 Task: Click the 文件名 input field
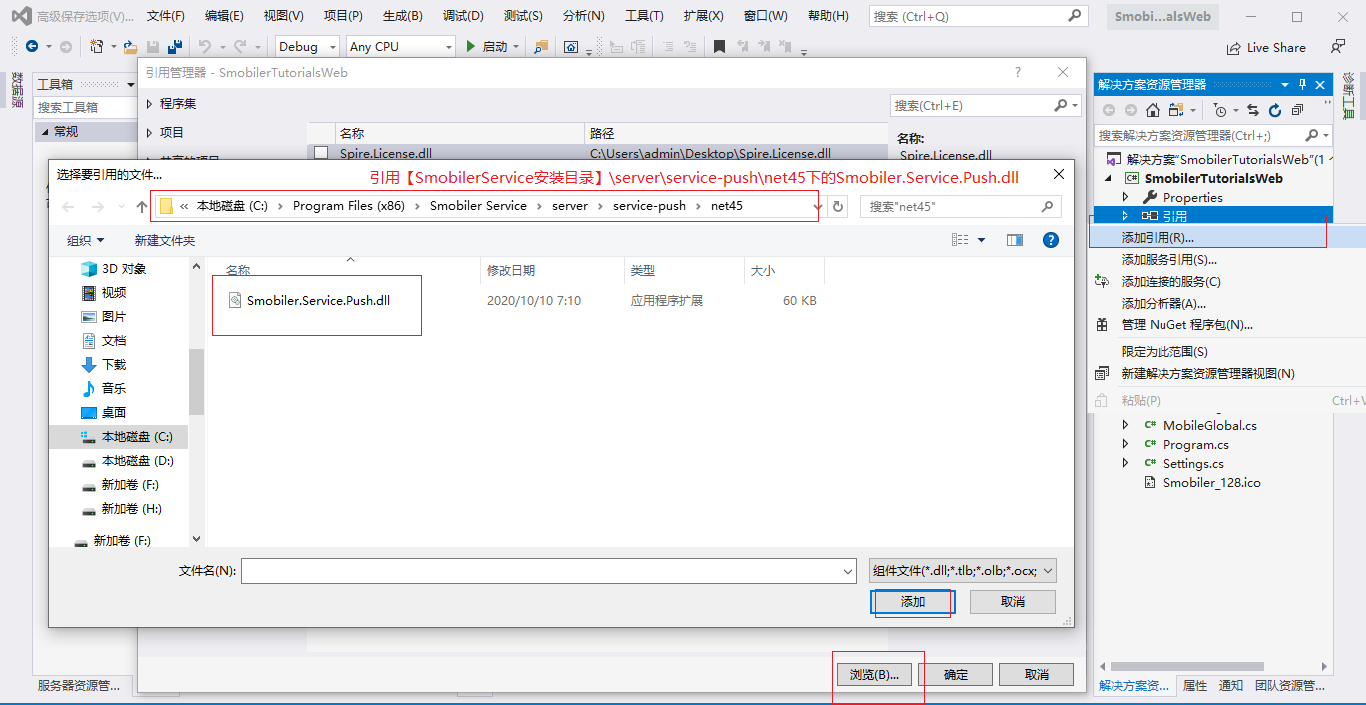[548, 571]
